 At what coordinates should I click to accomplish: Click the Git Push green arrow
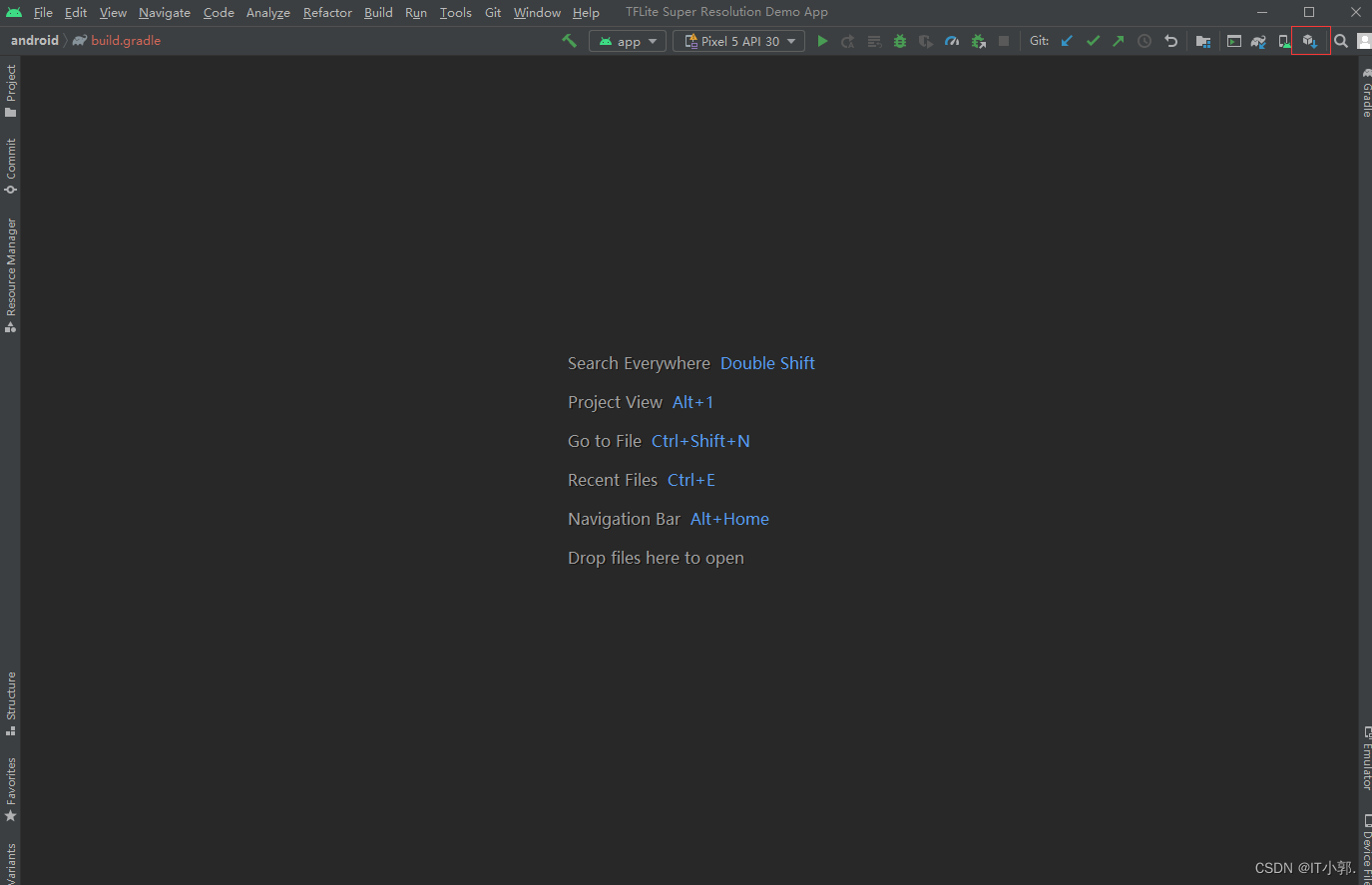tap(1118, 41)
